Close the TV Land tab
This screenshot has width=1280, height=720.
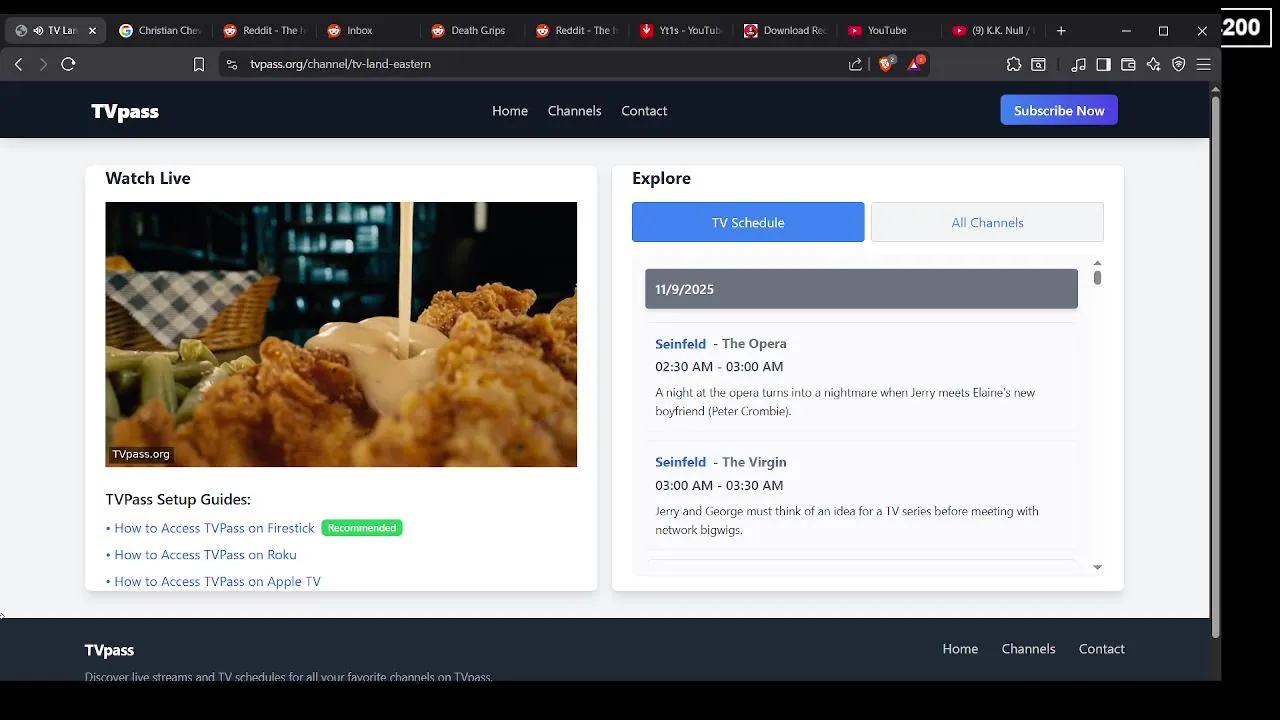tap(92, 31)
